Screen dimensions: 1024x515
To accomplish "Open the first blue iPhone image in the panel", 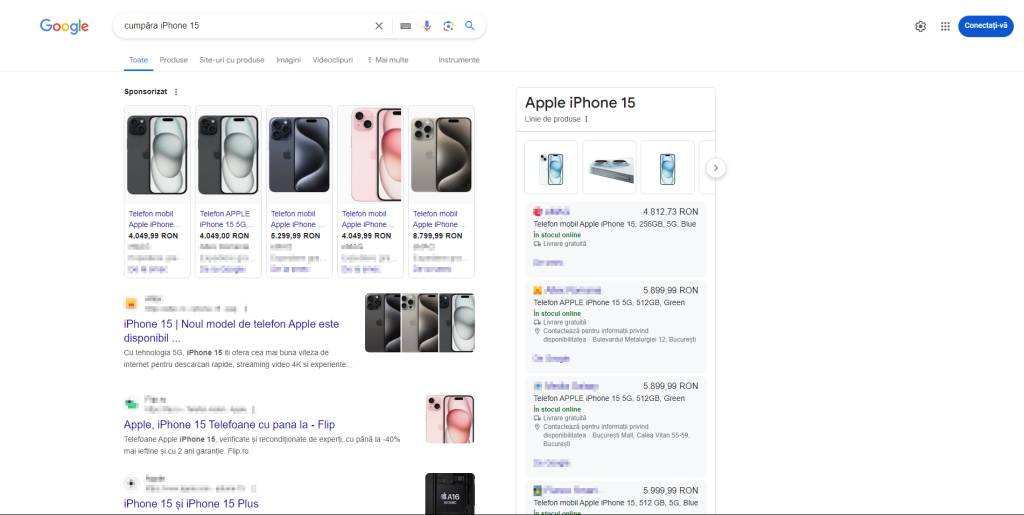I will (551, 167).
